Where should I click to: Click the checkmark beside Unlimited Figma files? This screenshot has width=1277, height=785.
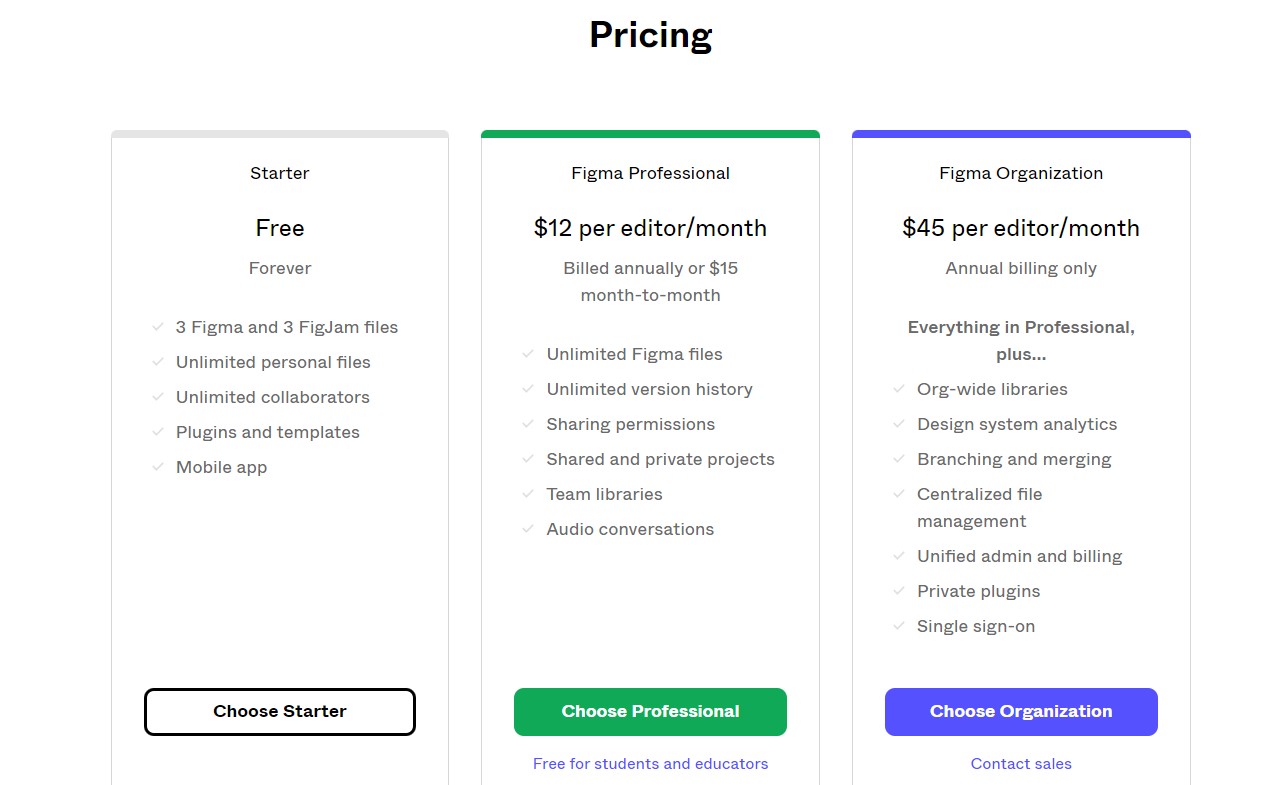528,354
